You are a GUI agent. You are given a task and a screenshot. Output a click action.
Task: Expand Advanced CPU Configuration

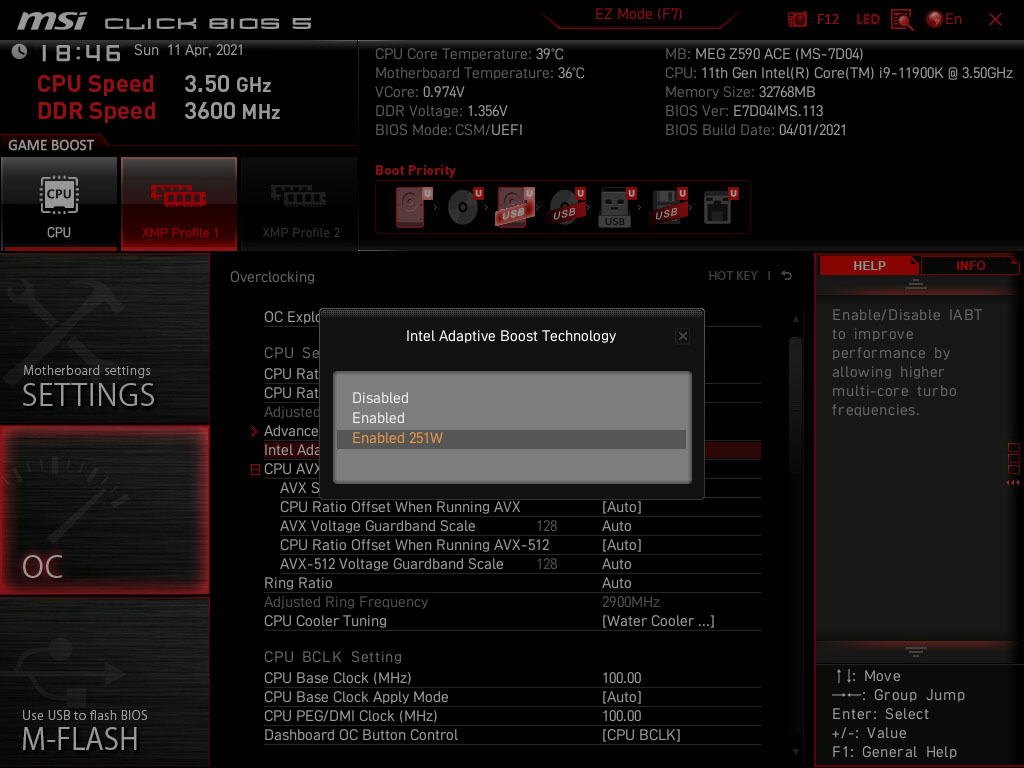pos(291,431)
